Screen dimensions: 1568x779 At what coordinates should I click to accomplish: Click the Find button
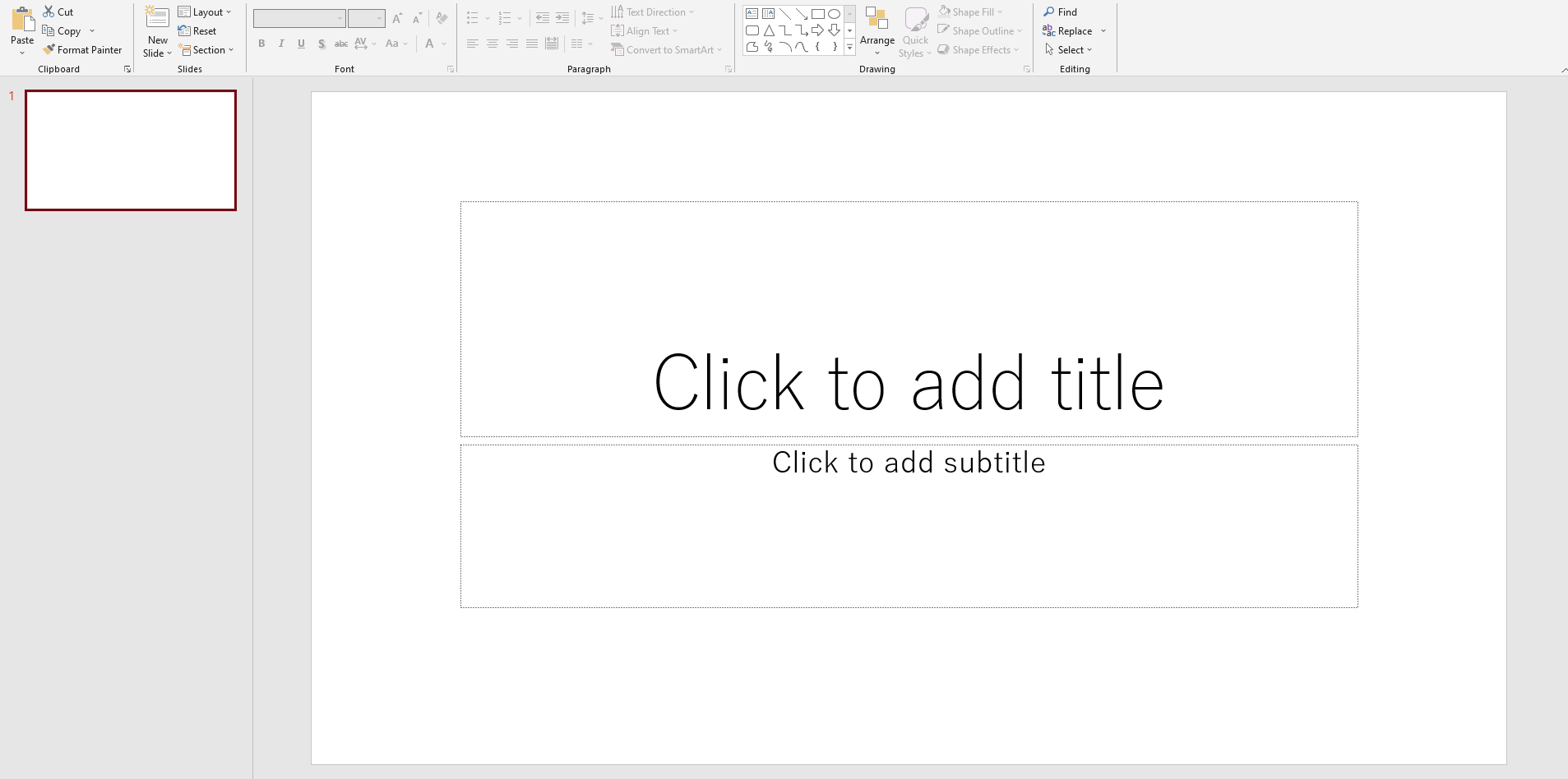[x=1060, y=12]
